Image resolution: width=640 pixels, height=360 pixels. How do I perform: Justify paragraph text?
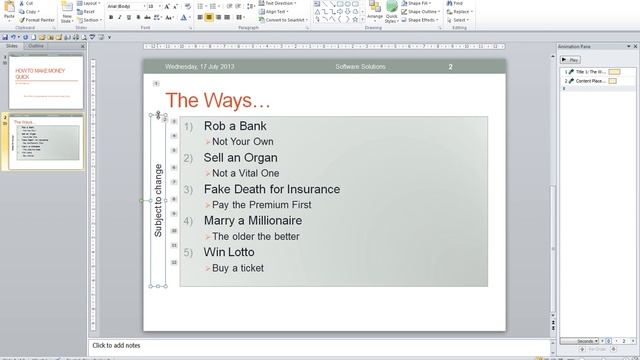coord(227,17)
